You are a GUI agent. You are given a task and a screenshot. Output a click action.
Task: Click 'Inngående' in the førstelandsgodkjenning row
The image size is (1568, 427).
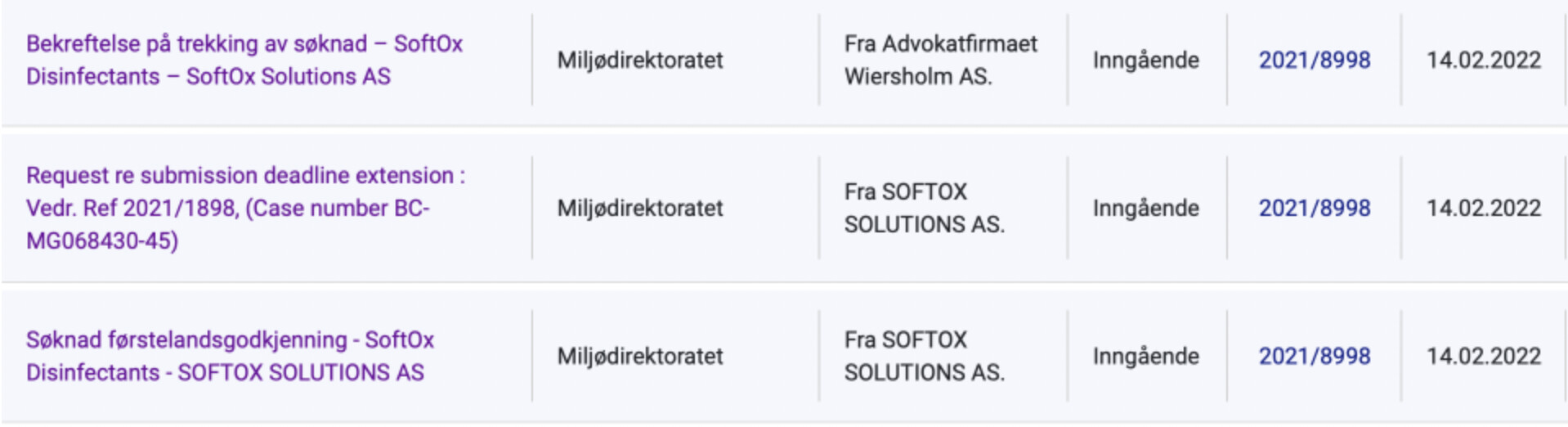pyautogui.click(x=1145, y=356)
